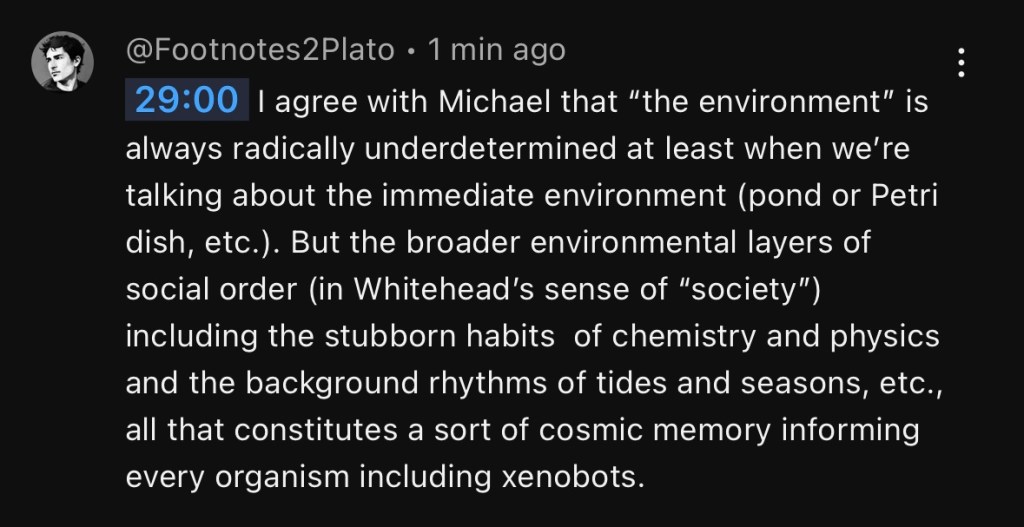Click the commenter's profile avatar

(x=62, y=62)
